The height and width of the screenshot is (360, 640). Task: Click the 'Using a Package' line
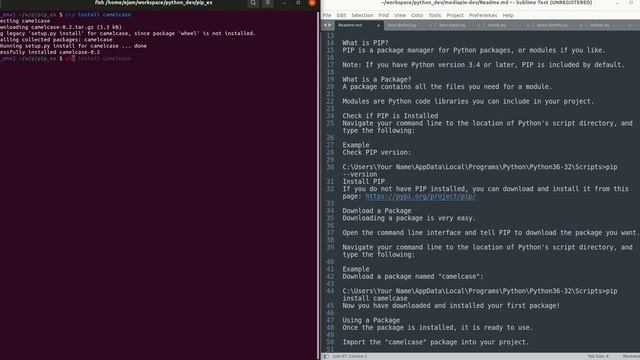coord(371,320)
